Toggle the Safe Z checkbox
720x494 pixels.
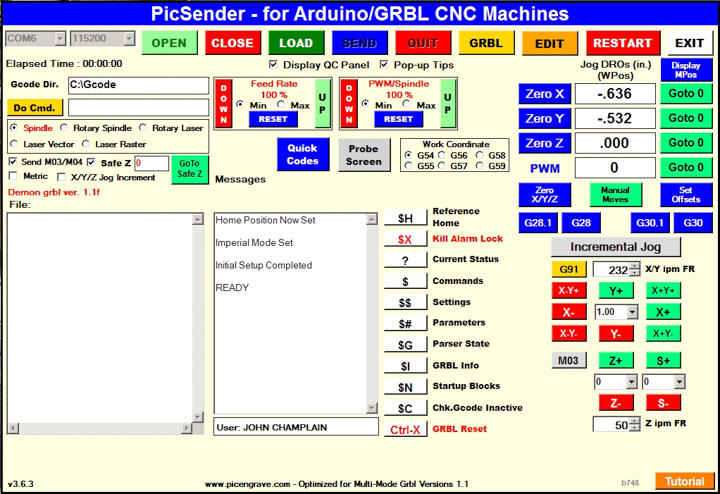[91, 162]
